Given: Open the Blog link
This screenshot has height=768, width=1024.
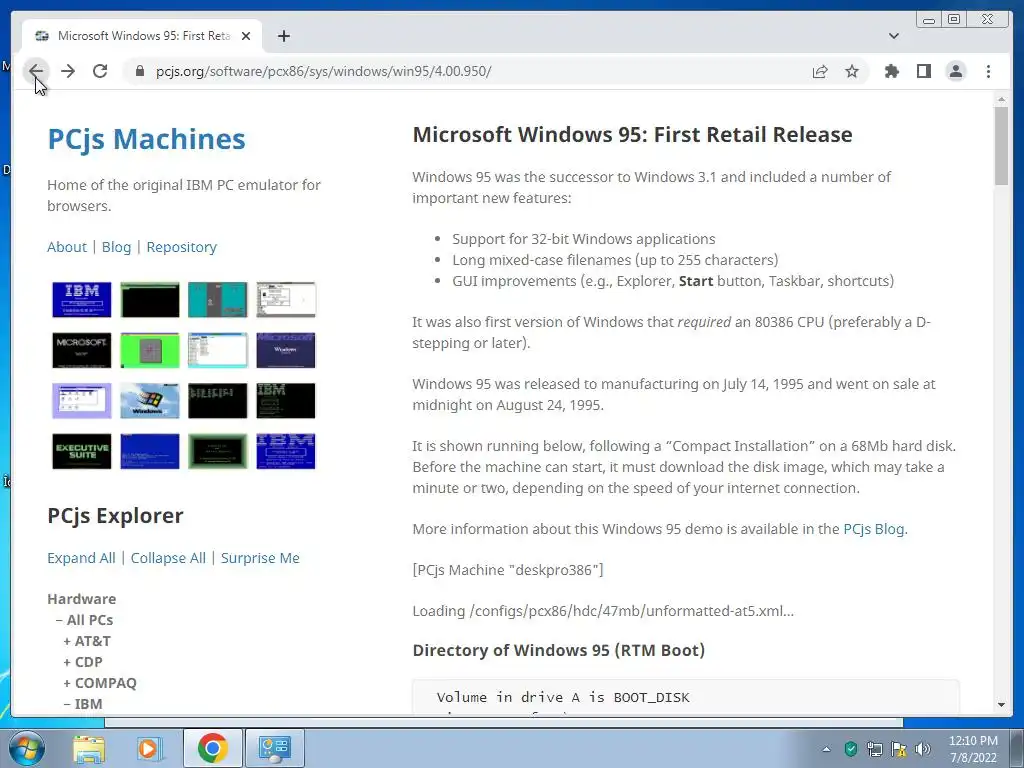Looking at the screenshot, I should 116,247.
